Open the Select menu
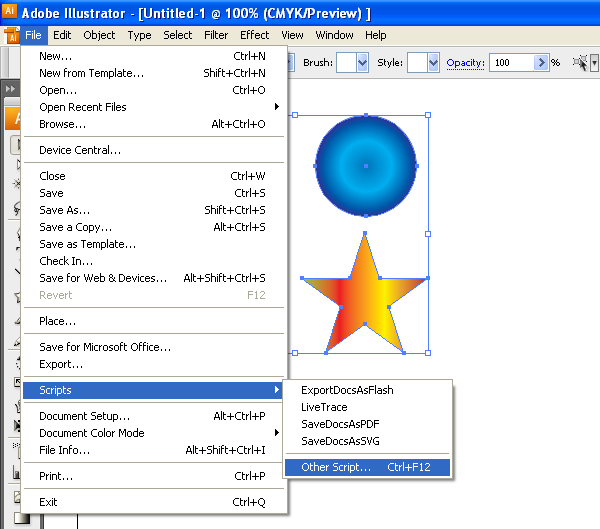Image resolution: width=600 pixels, height=529 pixels. (x=178, y=35)
